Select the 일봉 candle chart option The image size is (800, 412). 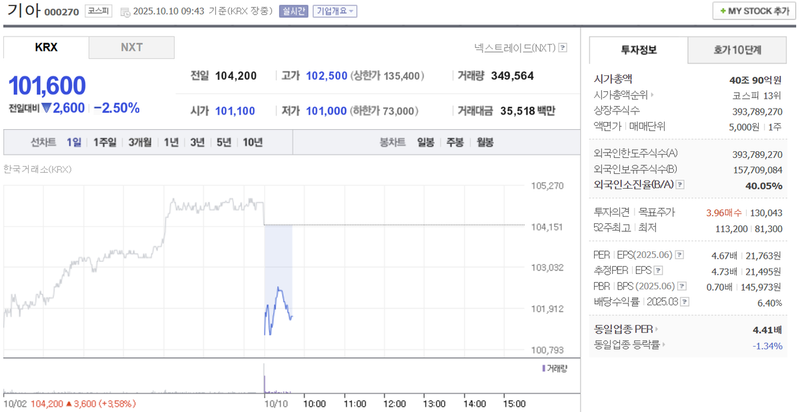click(x=426, y=142)
